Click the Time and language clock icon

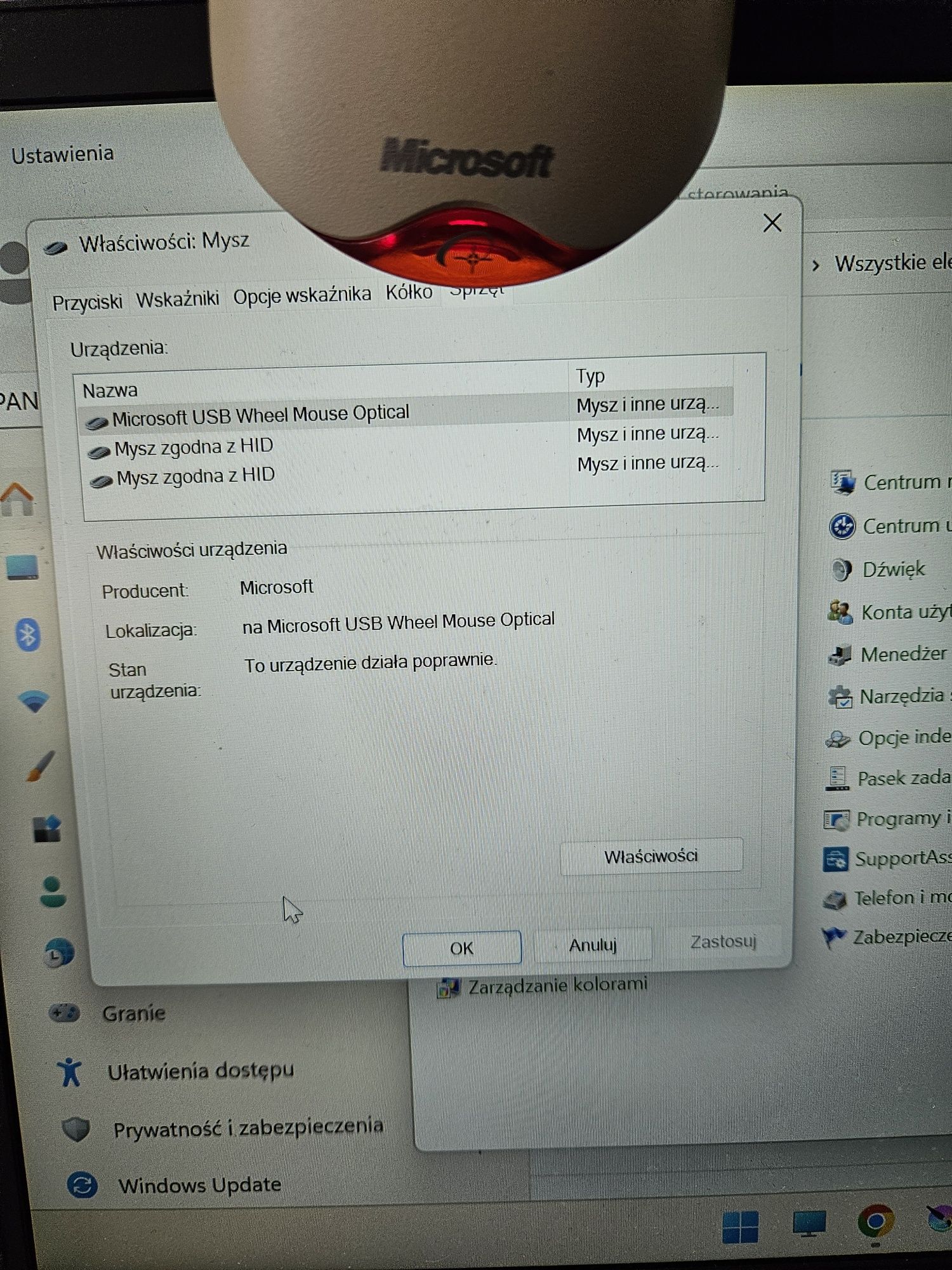[59, 953]
